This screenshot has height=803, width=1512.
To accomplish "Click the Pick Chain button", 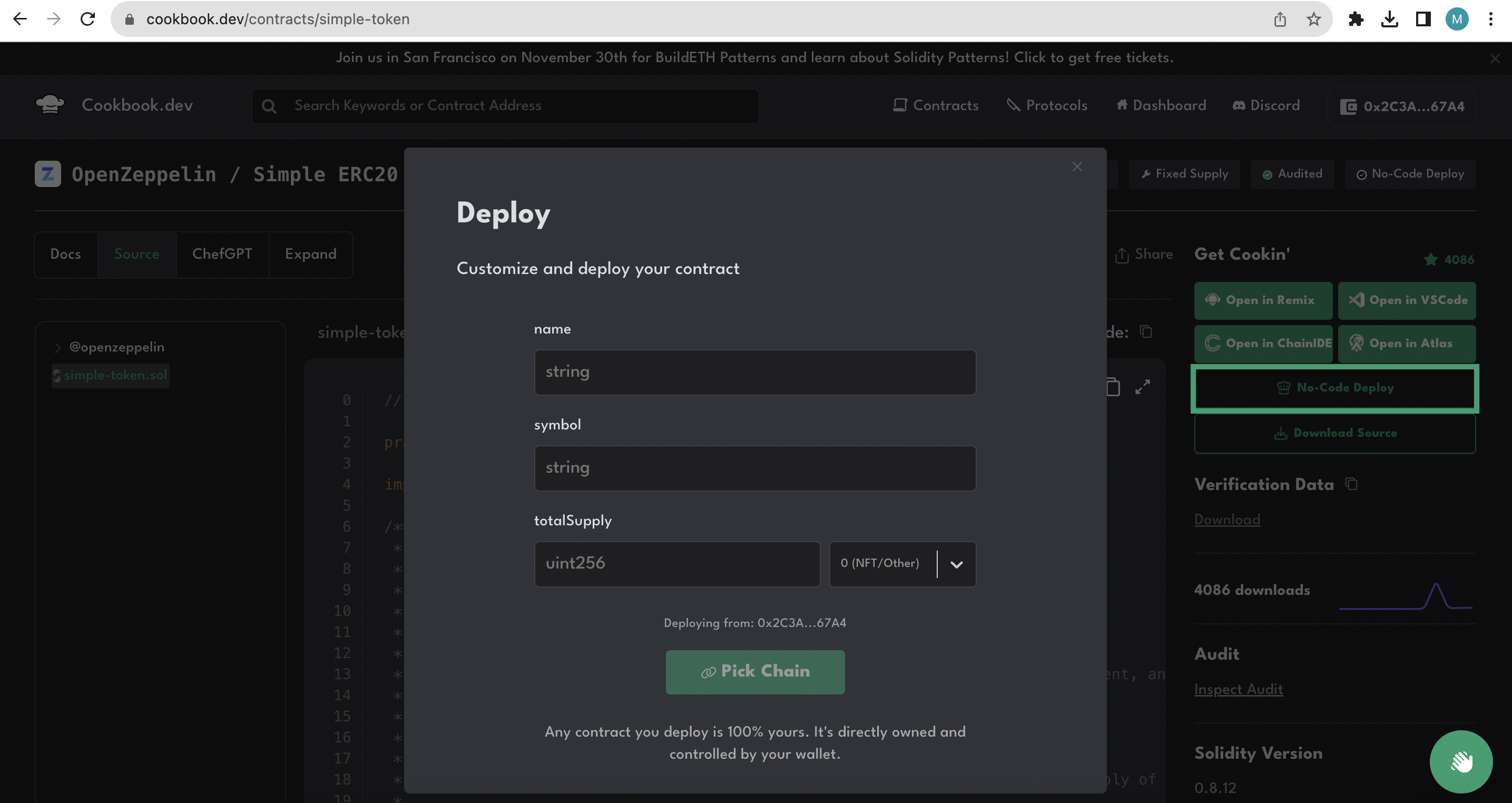I will (755, 672).
